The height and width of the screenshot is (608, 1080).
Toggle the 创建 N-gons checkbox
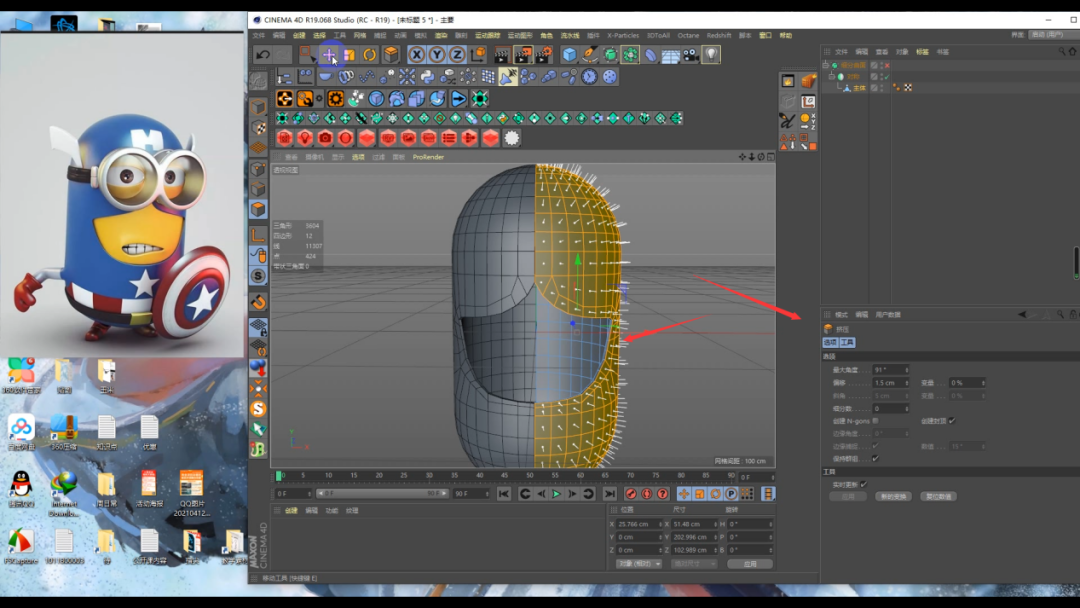click(875, 421)
